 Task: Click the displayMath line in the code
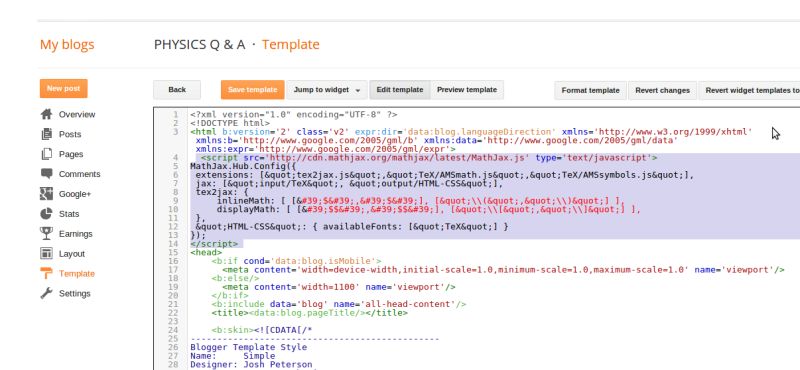[429, 209]
